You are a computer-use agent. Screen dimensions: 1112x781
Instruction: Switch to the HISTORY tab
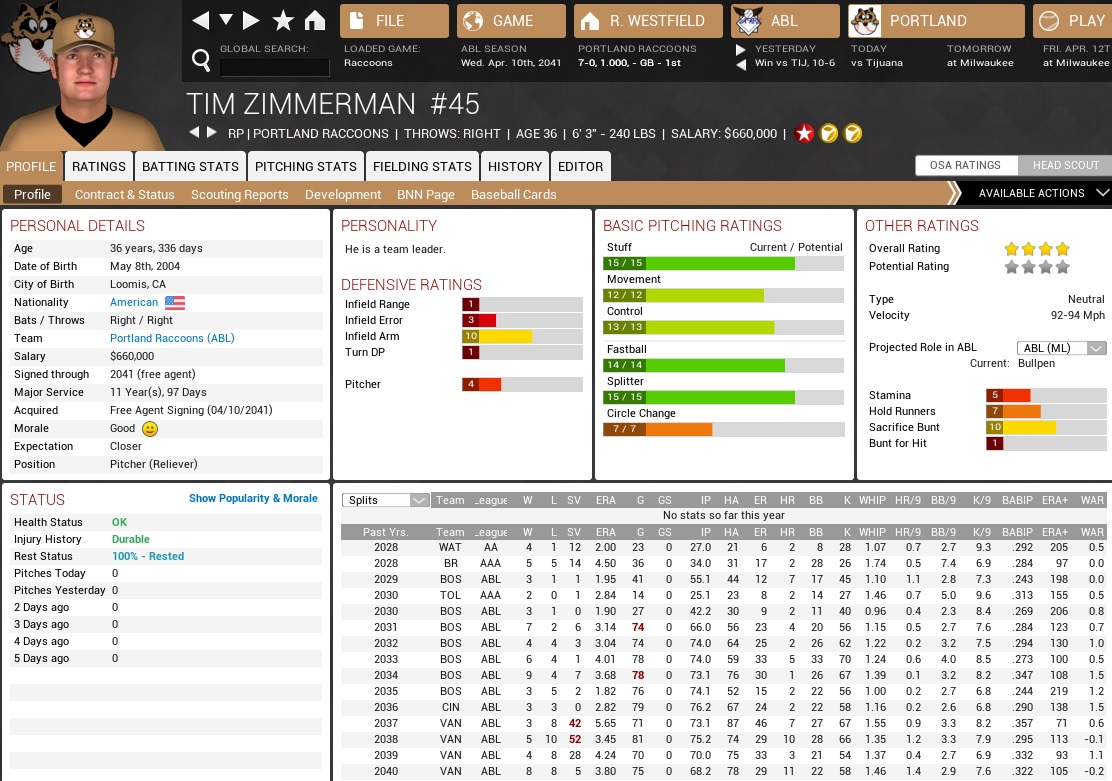(515, 166)
